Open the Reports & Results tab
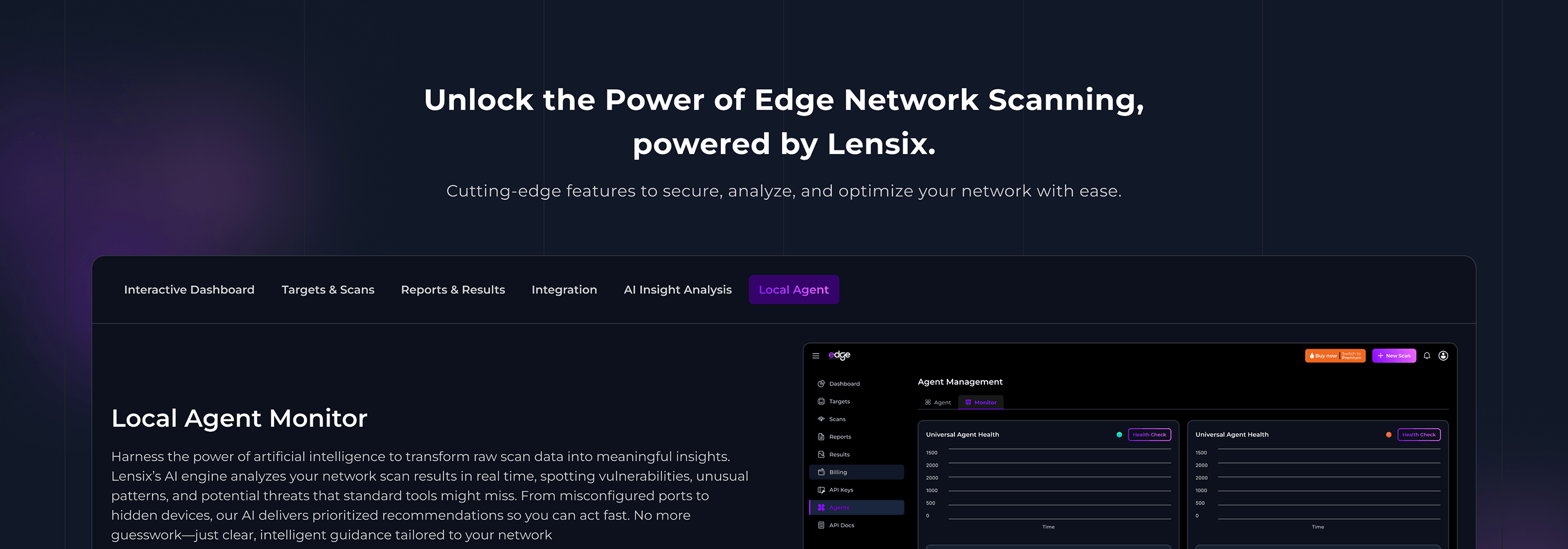The image size is (1568, 549). point(453,289)
